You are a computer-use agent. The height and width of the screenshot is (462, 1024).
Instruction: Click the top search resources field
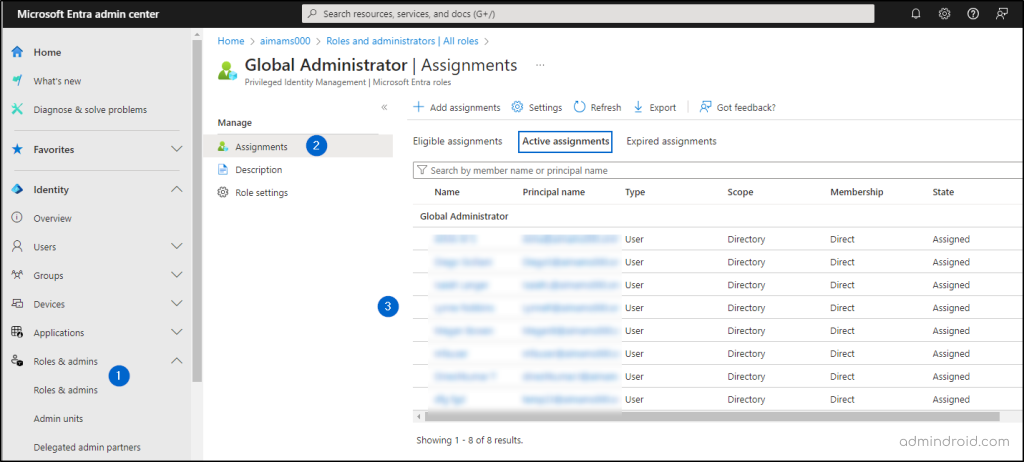click(x=588, y=14)
